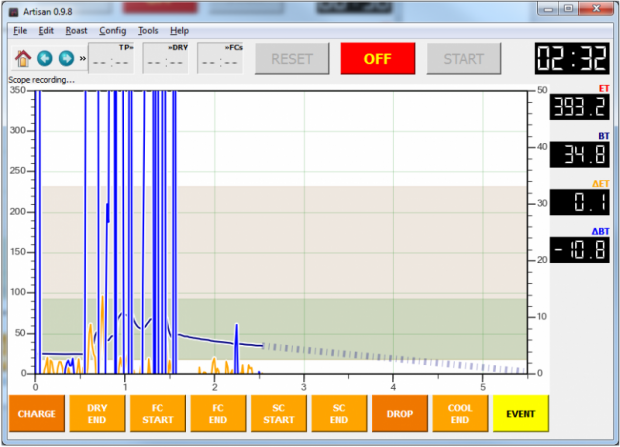Screen dimensions: 620x447
Task: Mark FC END event
Action: click(218, 414)
